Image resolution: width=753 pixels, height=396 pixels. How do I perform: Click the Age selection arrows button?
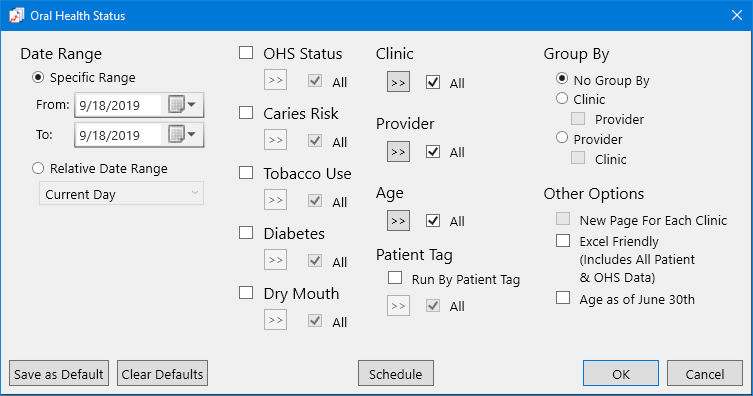(x=398, y=221)
